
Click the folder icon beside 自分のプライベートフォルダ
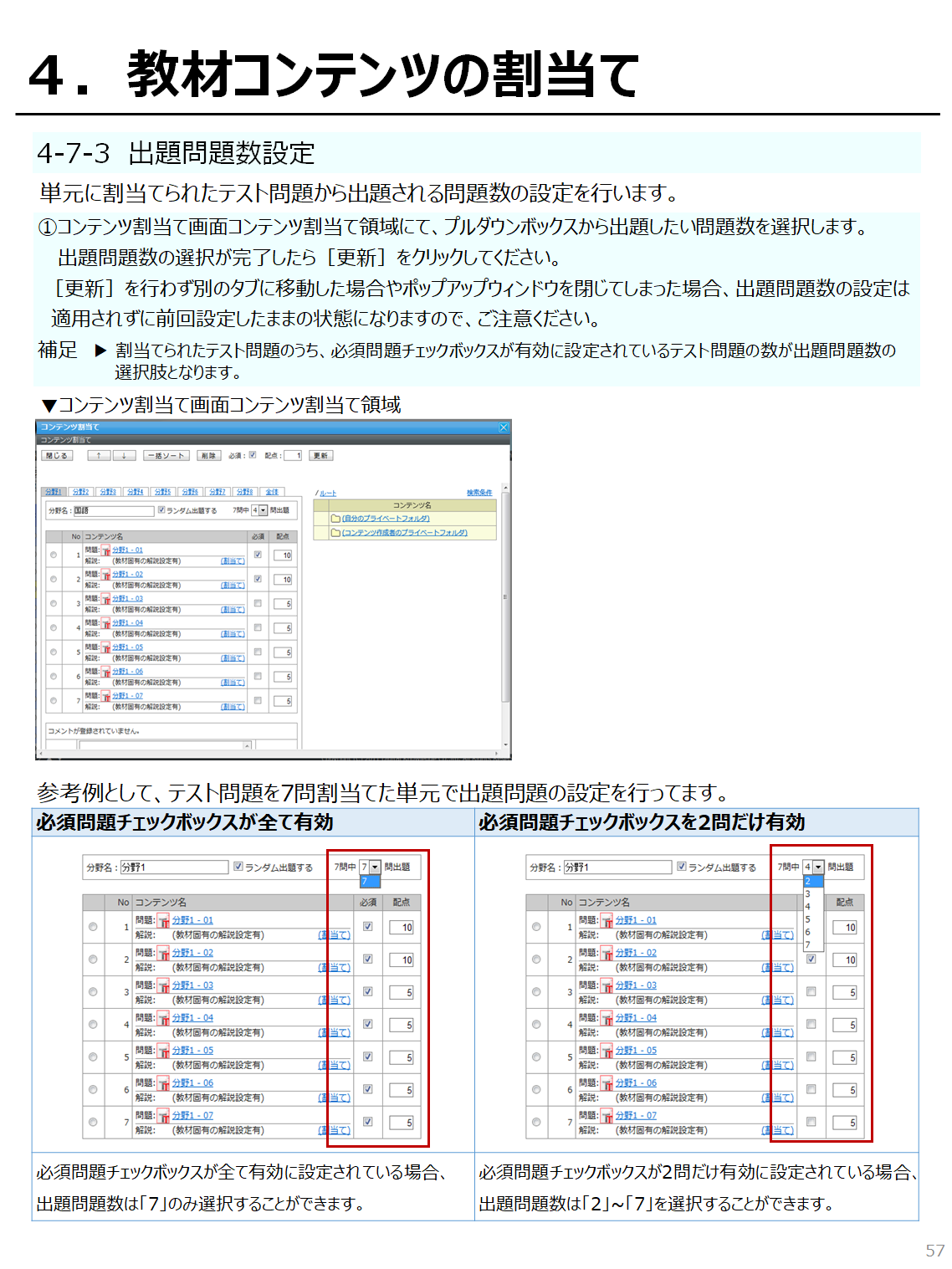[335, 519]
